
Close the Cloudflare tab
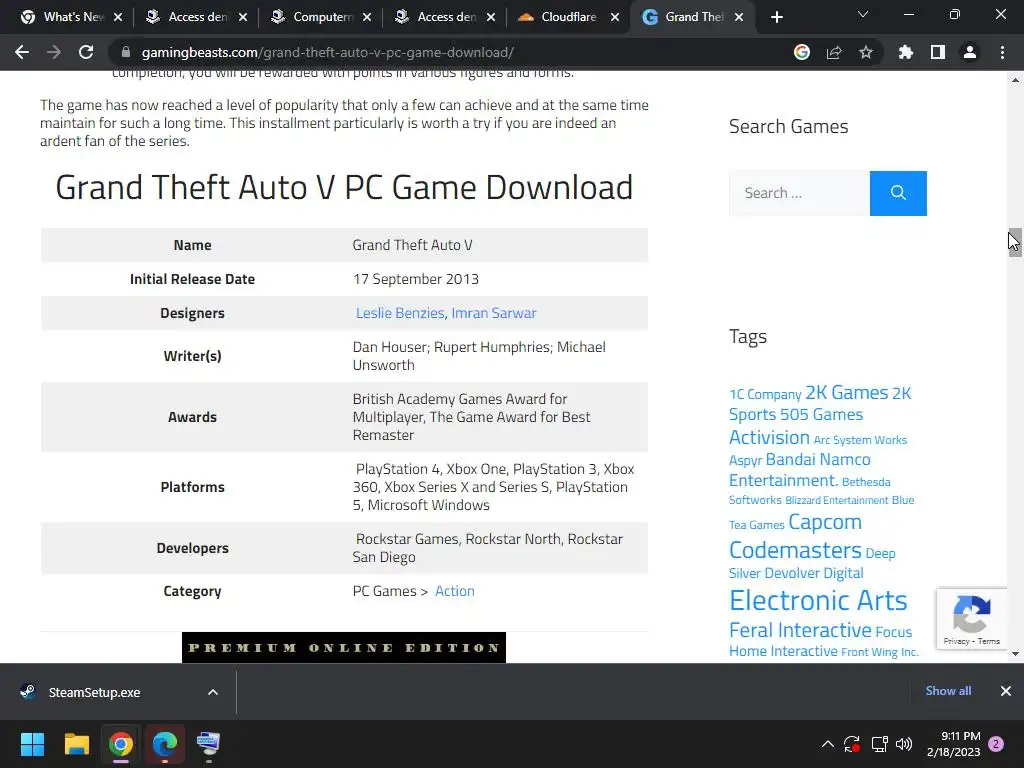point(615,17)
